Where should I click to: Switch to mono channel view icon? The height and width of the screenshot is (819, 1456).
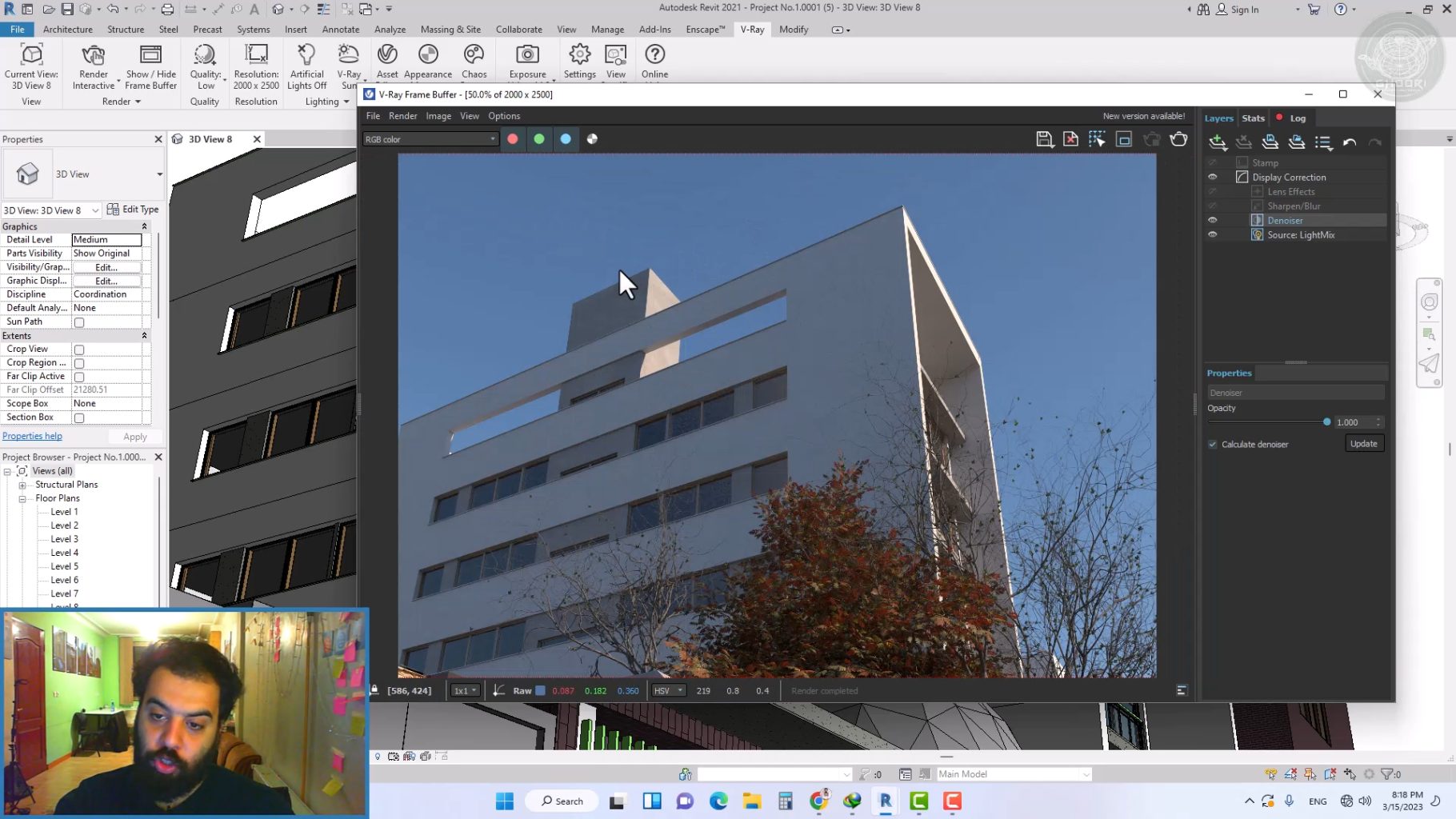(592, 139)
